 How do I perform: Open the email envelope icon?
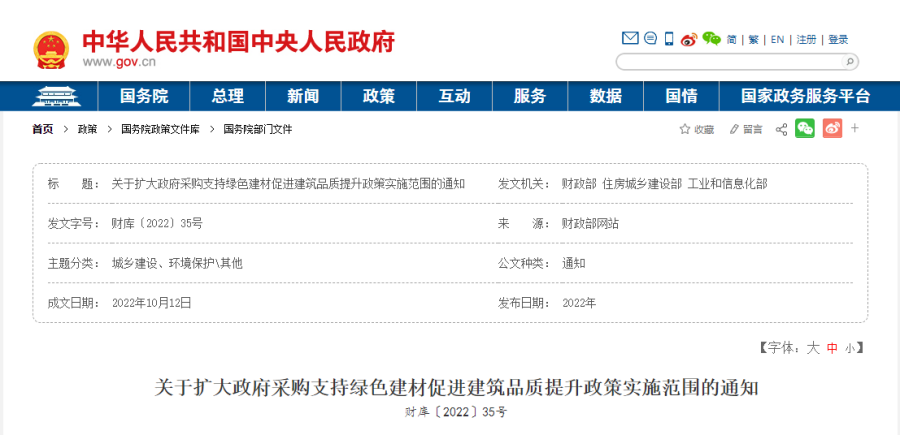[x=630, y=38]
